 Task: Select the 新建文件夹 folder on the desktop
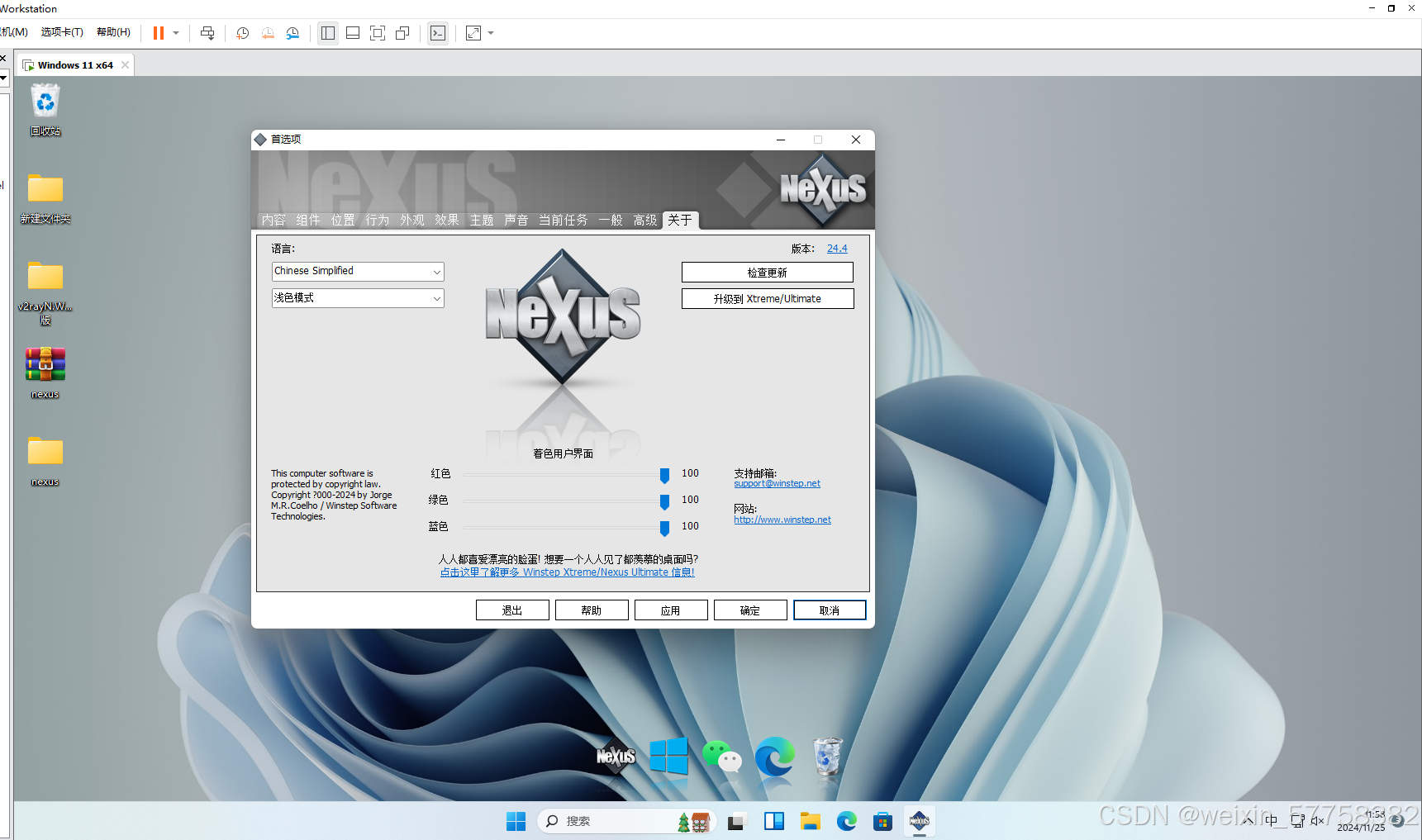tap(45, 198)
